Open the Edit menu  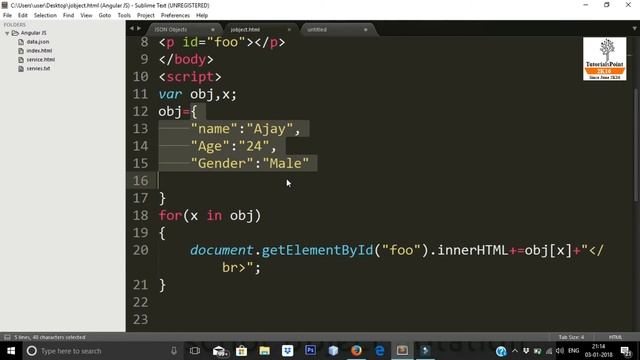pyautogui.click(x=22, y=16)
